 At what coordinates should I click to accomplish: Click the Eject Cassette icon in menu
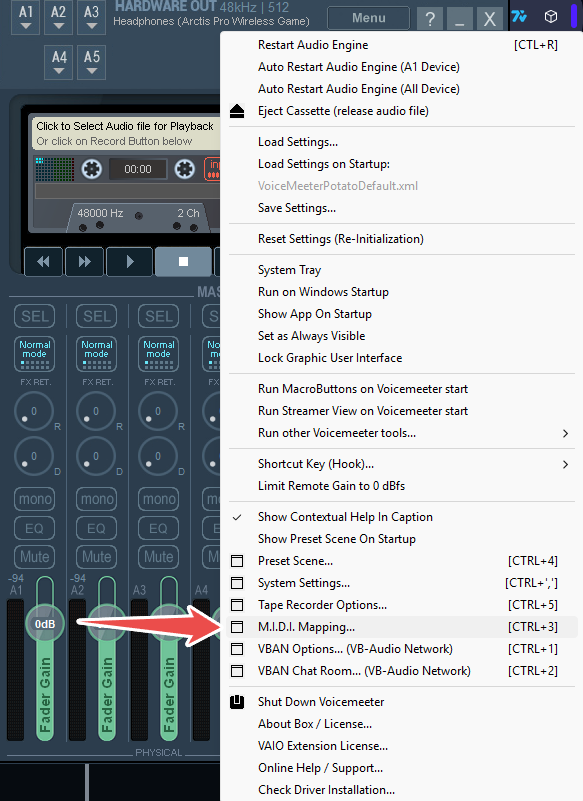click(237, 111)
